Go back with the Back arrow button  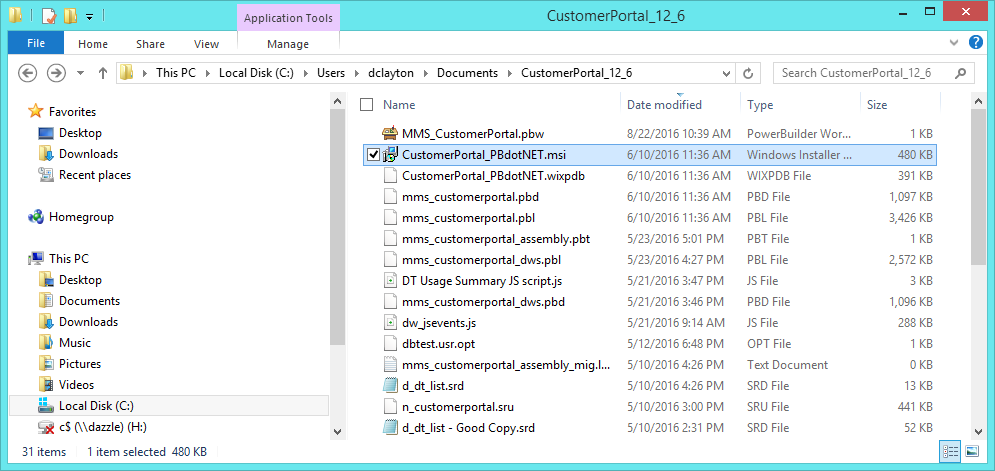coord(28,73)
